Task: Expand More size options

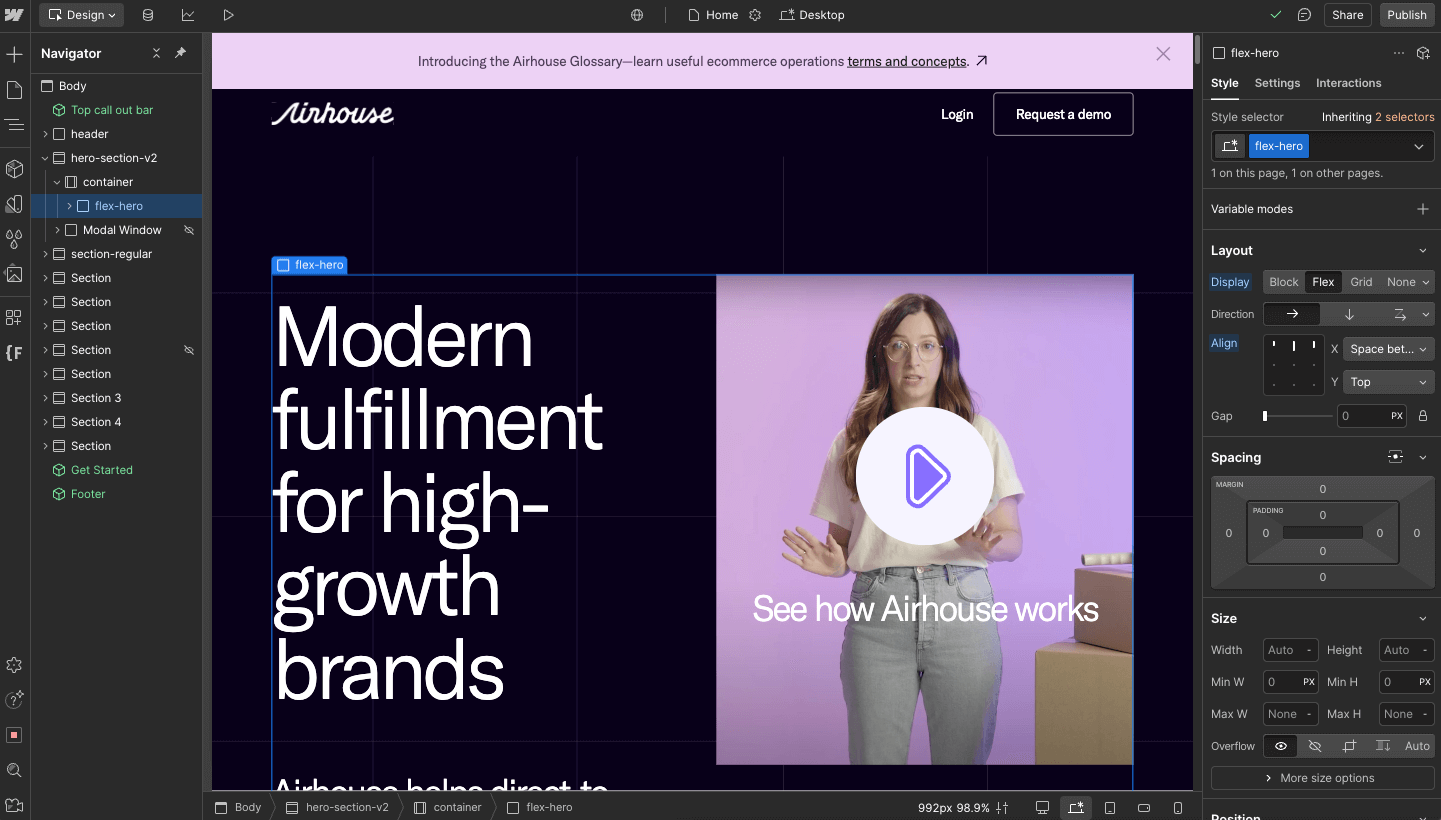Action: [x=1322, y=778]
